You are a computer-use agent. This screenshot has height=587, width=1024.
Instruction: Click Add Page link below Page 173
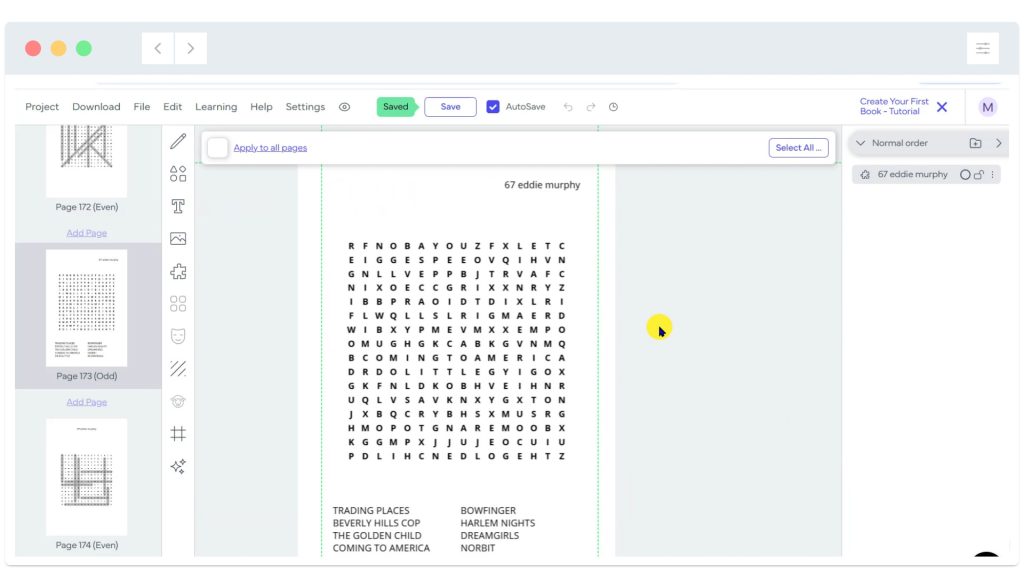[86, 402]
